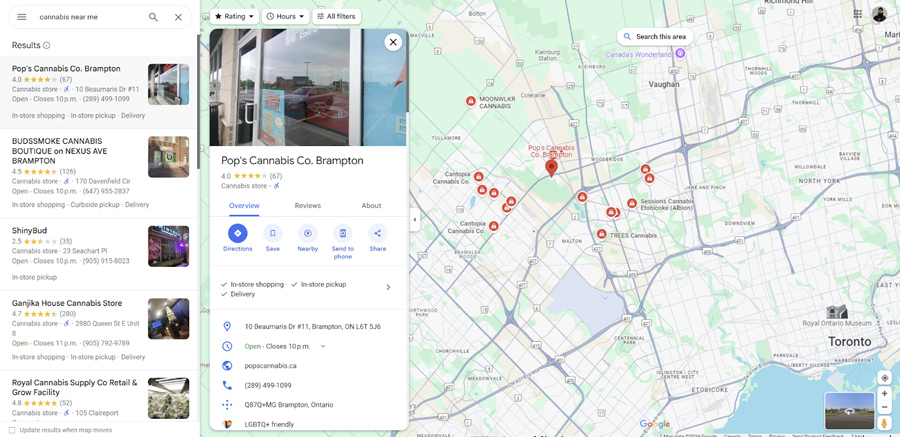The height and width of the screenshot is (437, 900).
Task: Open the hamburger main menu
Action: coord(22,17)
